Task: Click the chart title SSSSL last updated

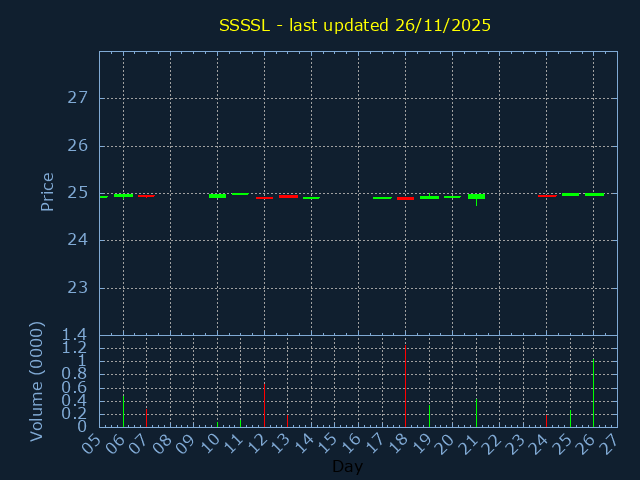Action: pyautogui.click(x=355, y=25)
